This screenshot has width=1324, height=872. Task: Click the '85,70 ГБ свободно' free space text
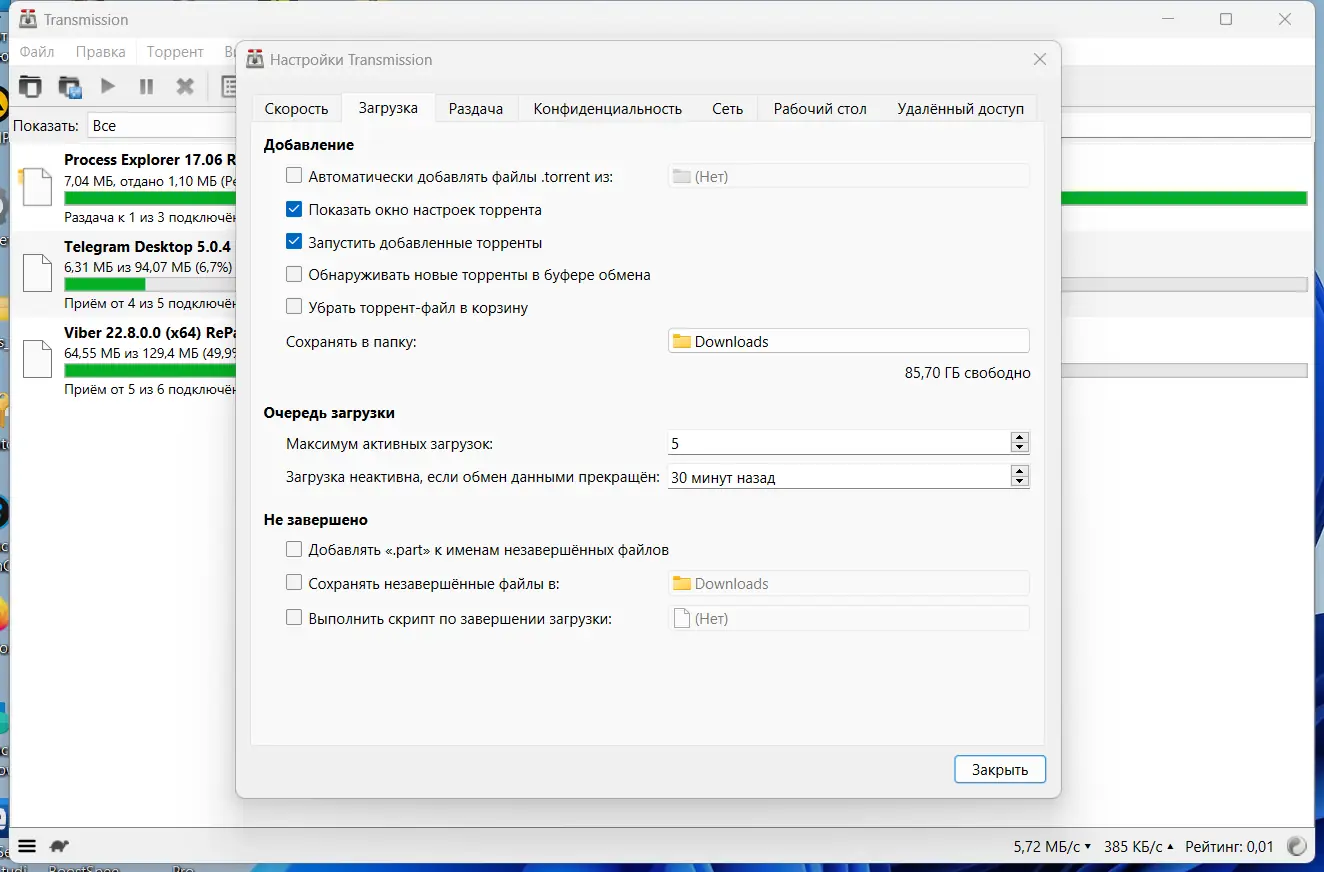click(x=967, y=373)
